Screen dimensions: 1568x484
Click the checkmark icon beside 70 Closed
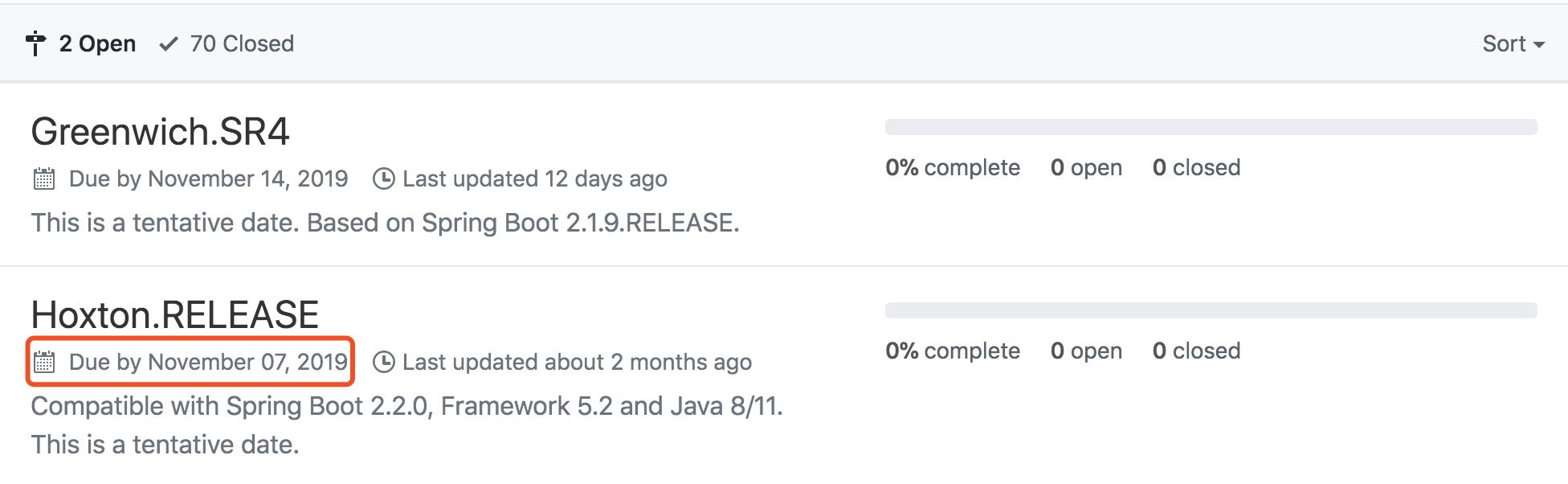[168, 43]
